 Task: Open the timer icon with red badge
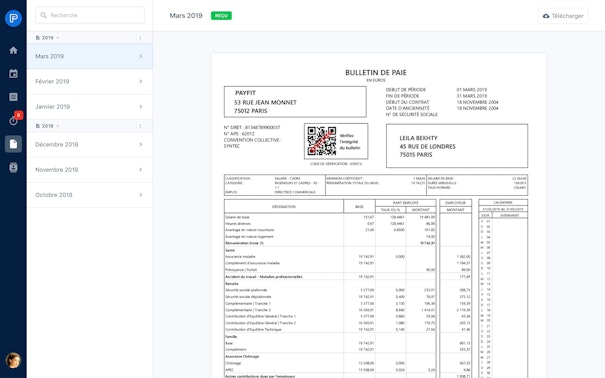[x=14, y=120]
